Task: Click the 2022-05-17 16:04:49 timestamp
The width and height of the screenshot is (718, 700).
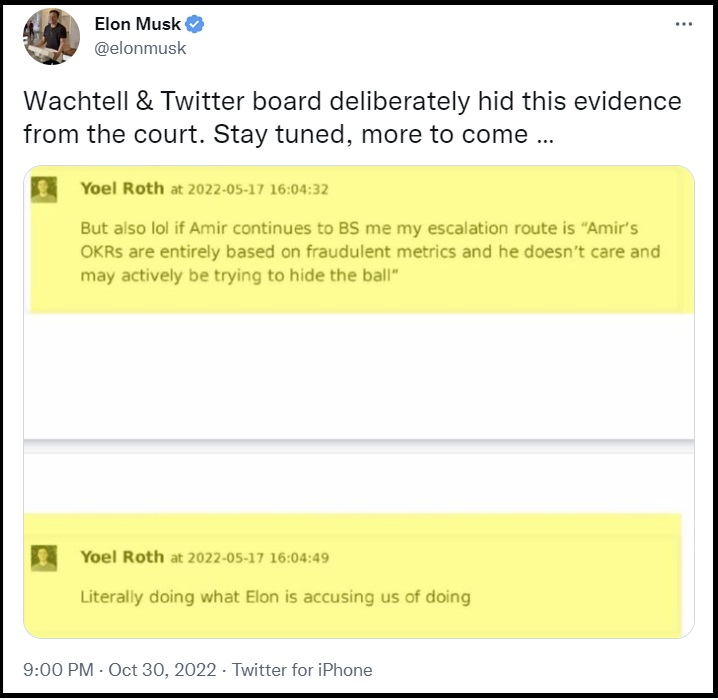Action: click(250, 558)
